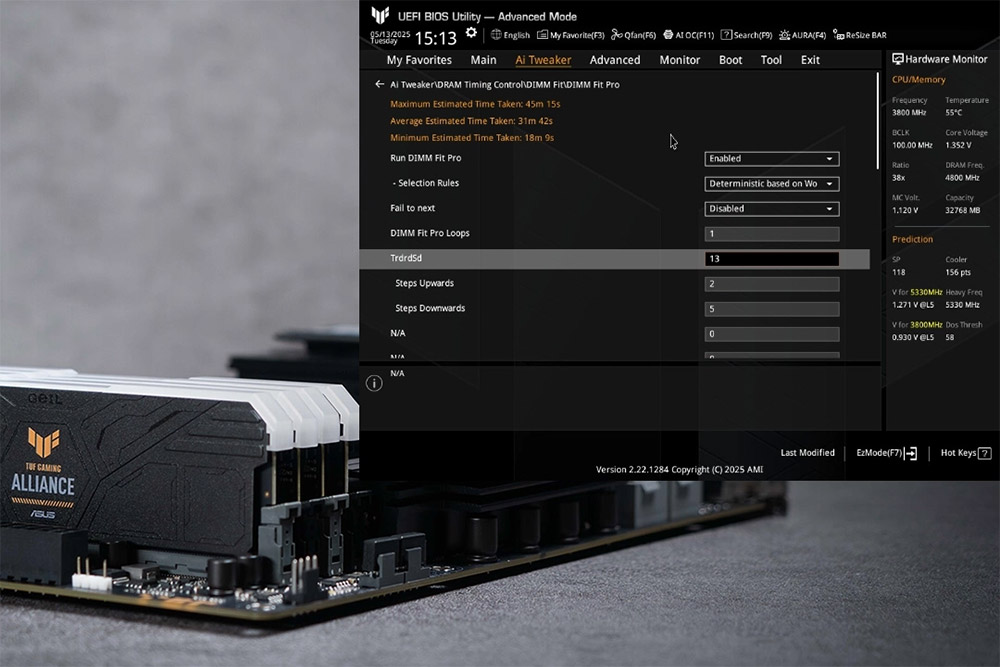Select the English language option
The image size is (1000, 667).
point(510,34)
